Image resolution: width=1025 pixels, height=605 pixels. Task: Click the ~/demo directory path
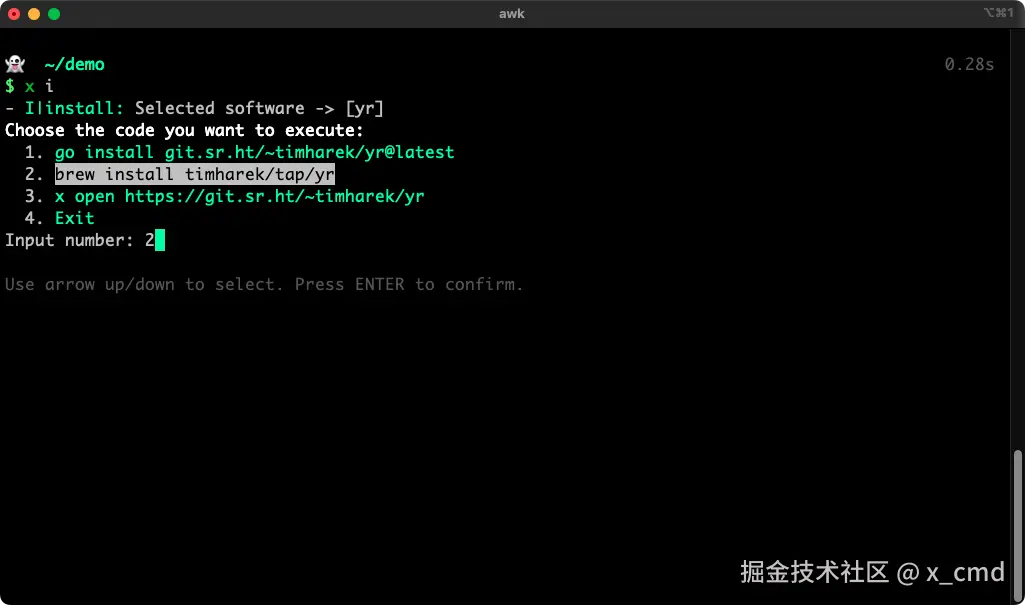coord(75,64)
